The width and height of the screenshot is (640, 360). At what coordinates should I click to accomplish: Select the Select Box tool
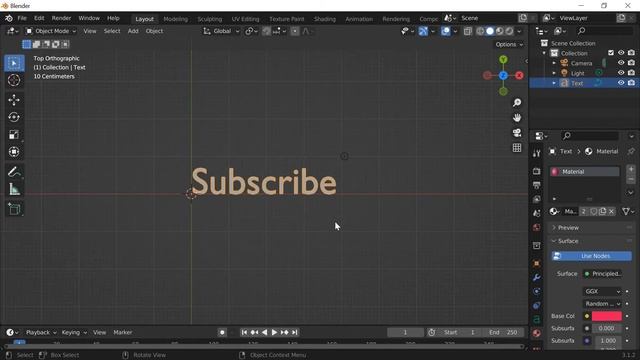14,63
